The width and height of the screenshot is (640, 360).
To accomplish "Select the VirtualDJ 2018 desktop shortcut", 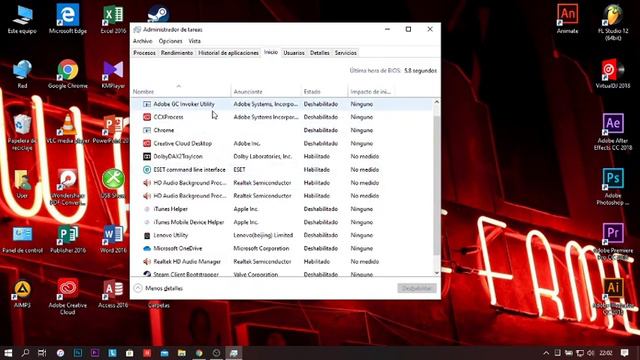I will 613,74.
